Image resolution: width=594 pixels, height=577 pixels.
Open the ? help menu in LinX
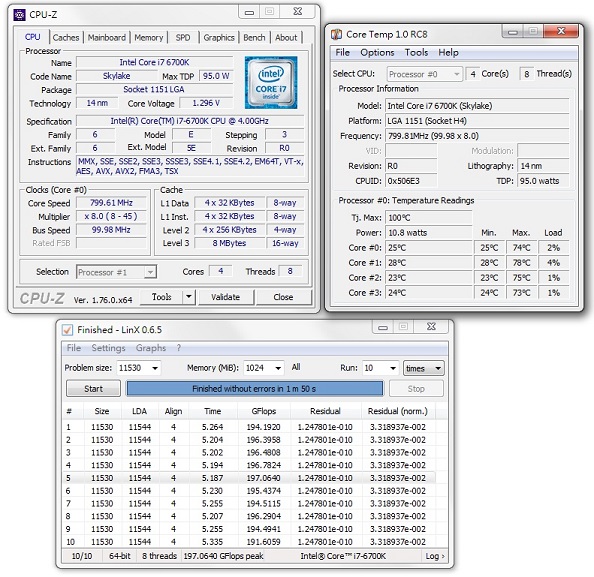point(179,348)
